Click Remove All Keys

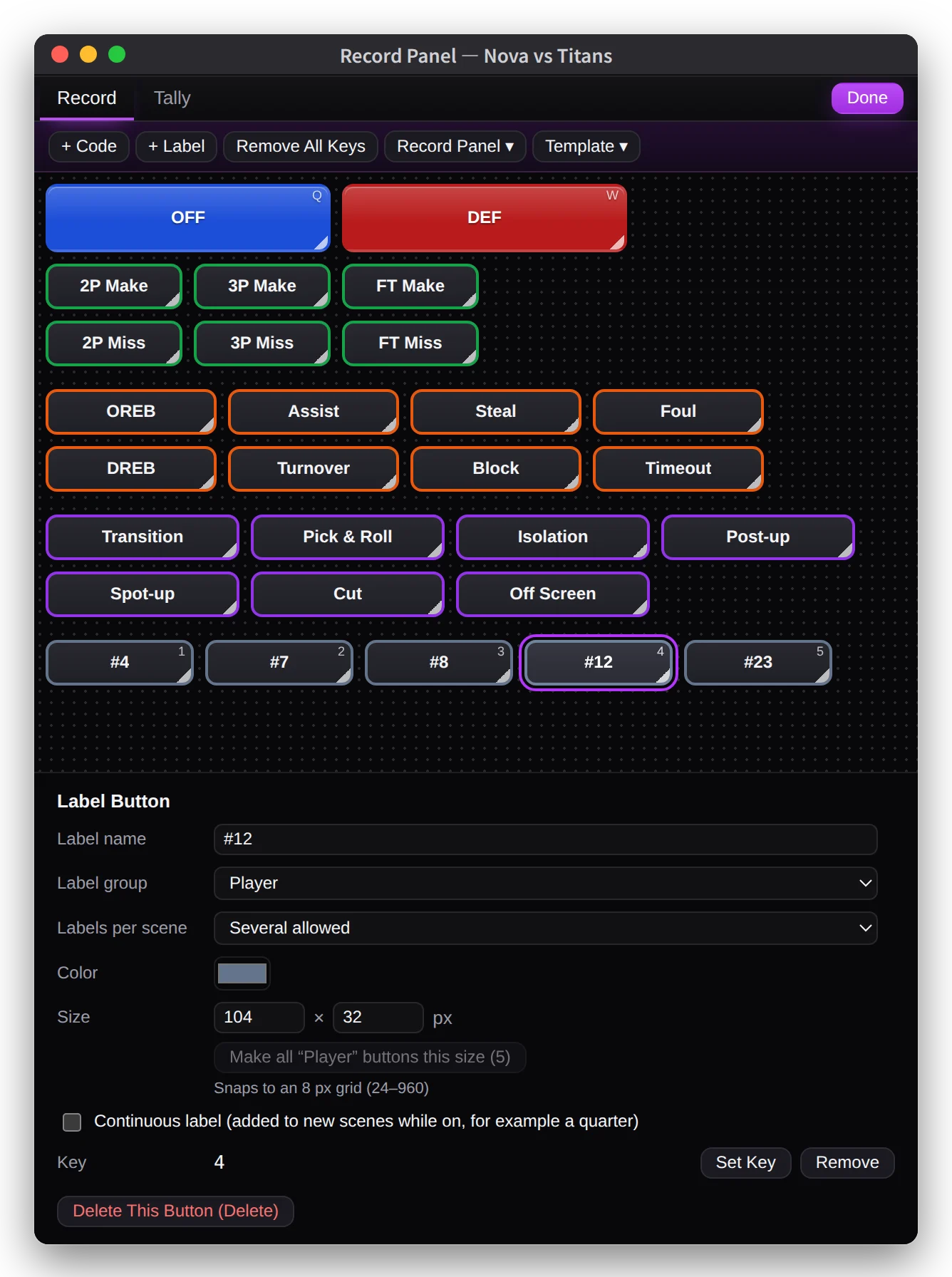click(x=301, y=147)
